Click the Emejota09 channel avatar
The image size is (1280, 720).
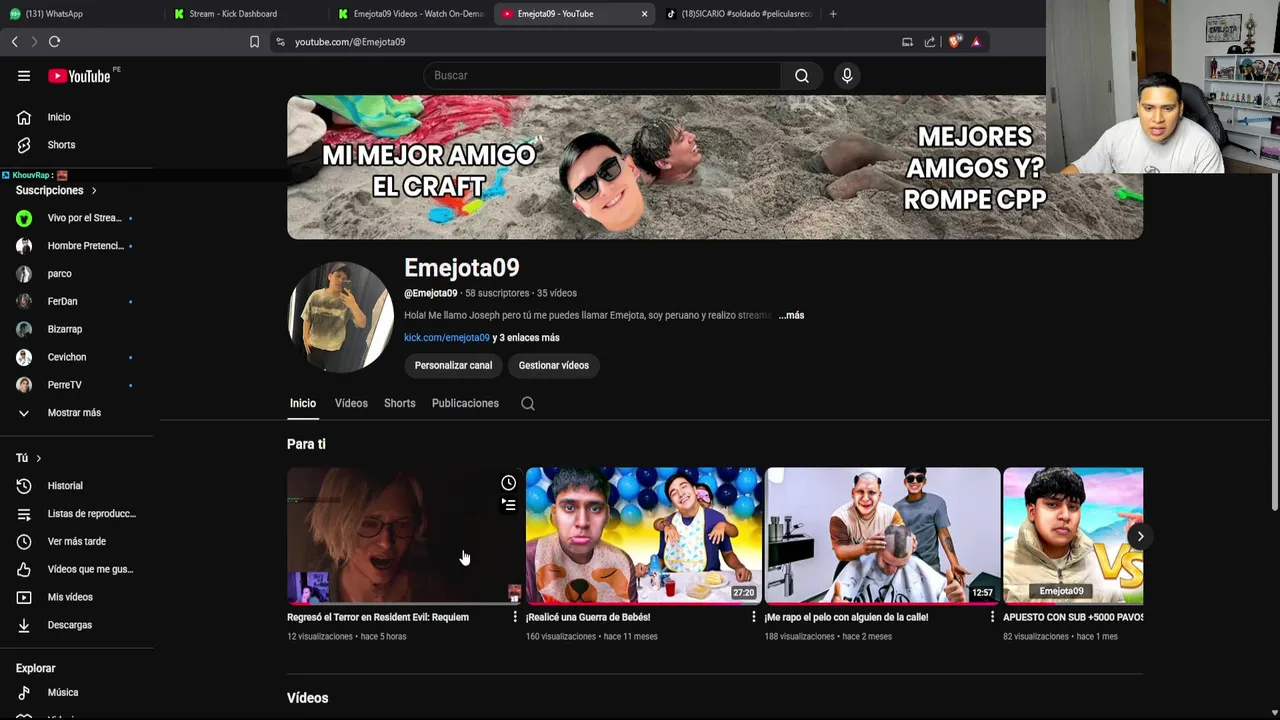340,318
